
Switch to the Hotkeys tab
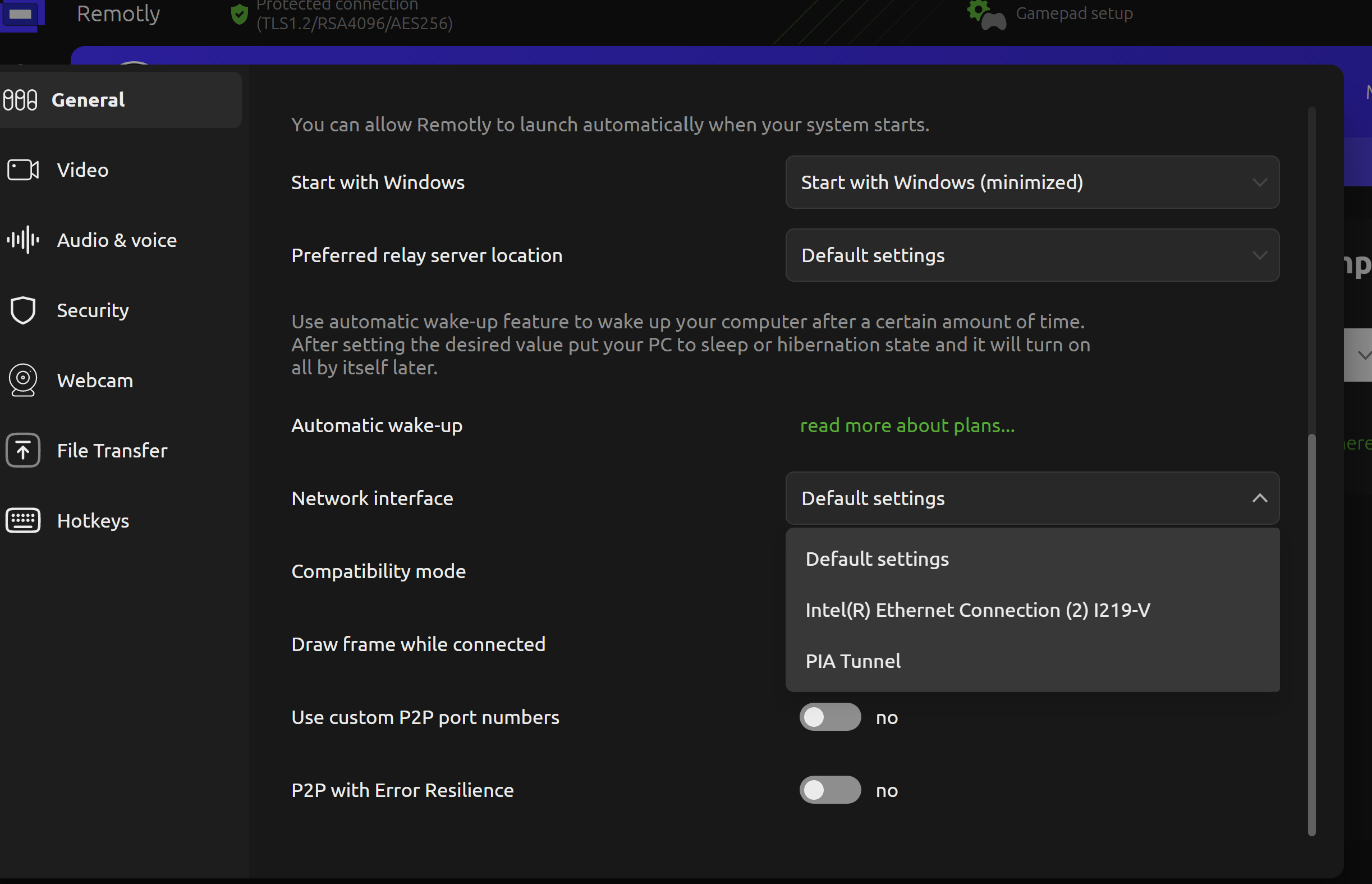(x=121, y=521)
